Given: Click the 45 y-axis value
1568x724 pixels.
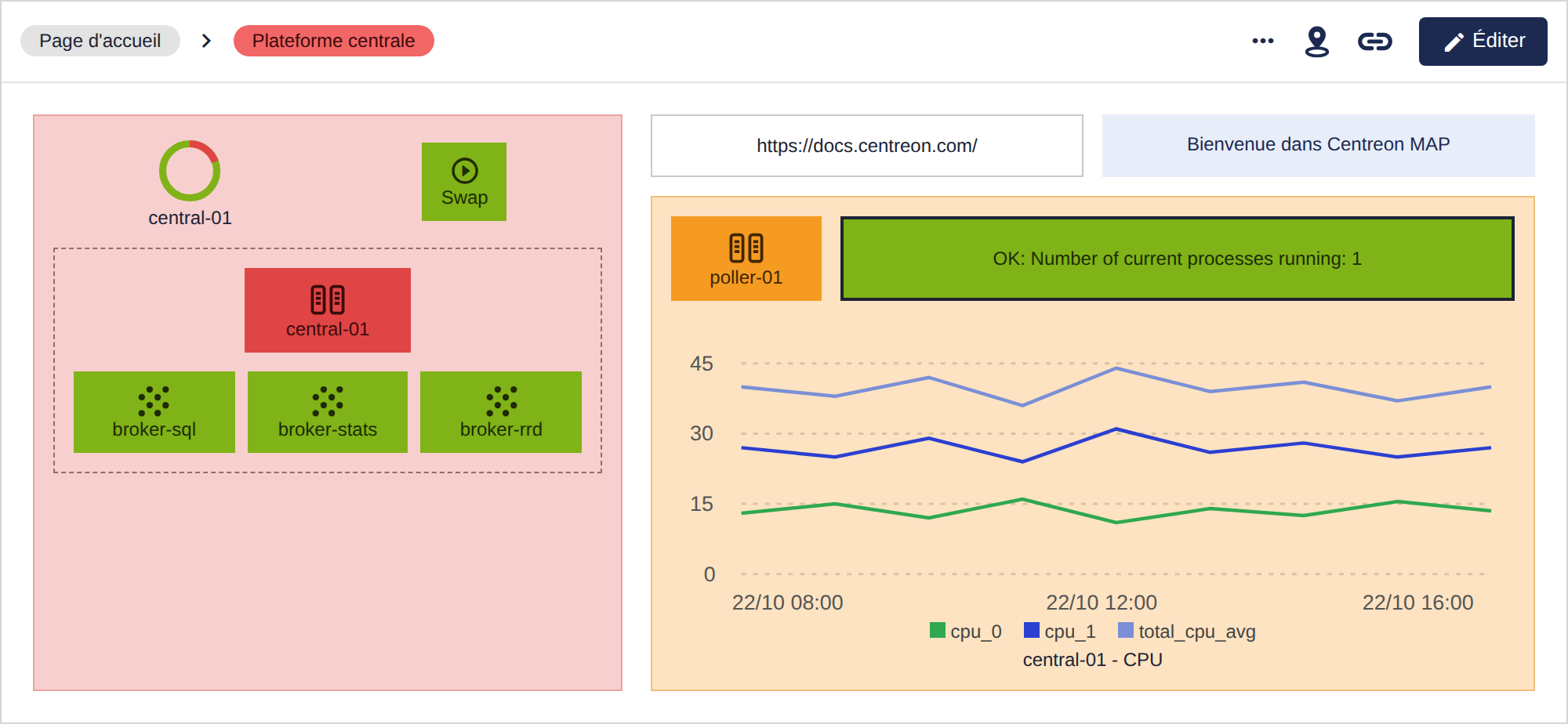Looking at the screenshot, I should coord(702,364).
